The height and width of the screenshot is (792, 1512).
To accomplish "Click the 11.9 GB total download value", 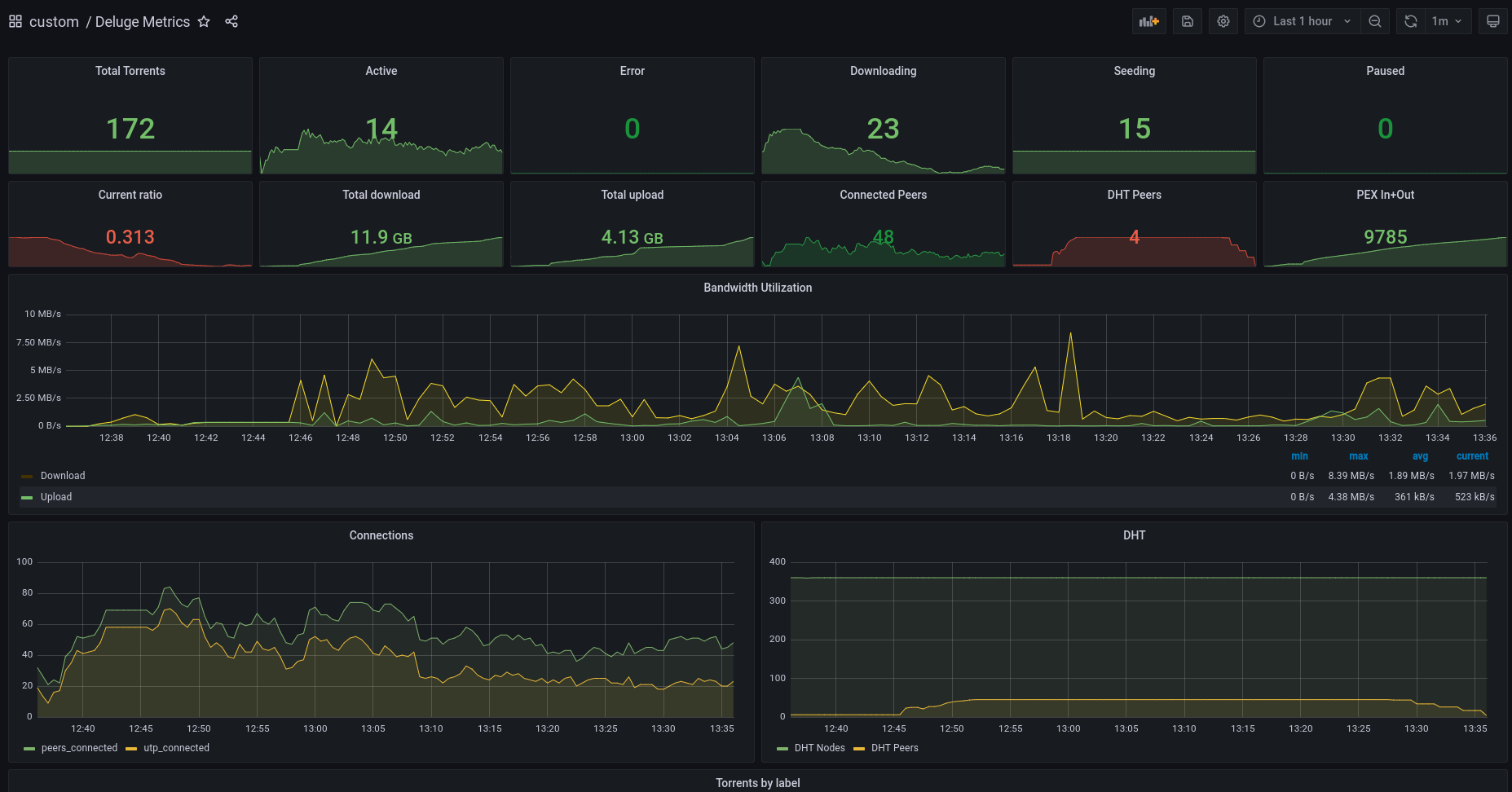I will [x=381, y=237].
